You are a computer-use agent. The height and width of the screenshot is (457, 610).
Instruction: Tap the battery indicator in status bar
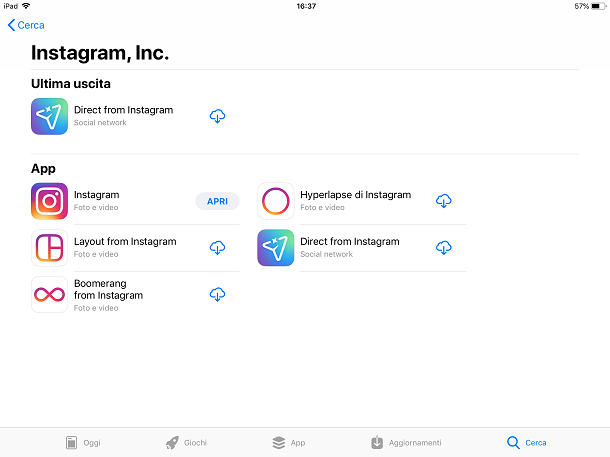click(598, 6)
